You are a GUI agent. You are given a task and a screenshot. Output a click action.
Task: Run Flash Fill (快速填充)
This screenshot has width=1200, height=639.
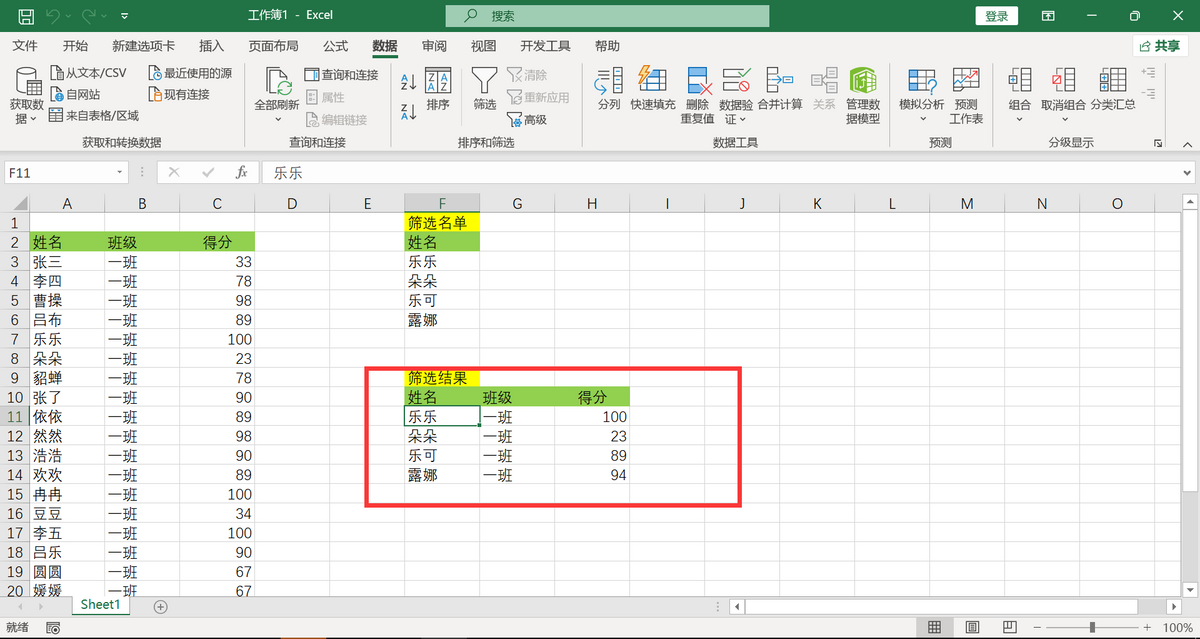[652, 88]
